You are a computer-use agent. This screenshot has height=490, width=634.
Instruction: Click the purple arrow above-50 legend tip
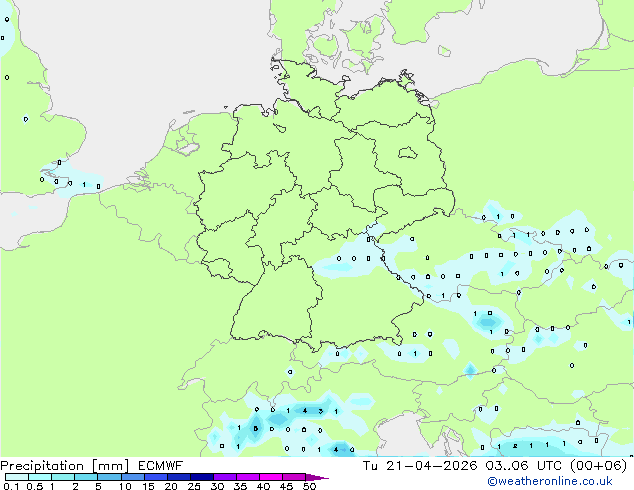tap(317, 477)
